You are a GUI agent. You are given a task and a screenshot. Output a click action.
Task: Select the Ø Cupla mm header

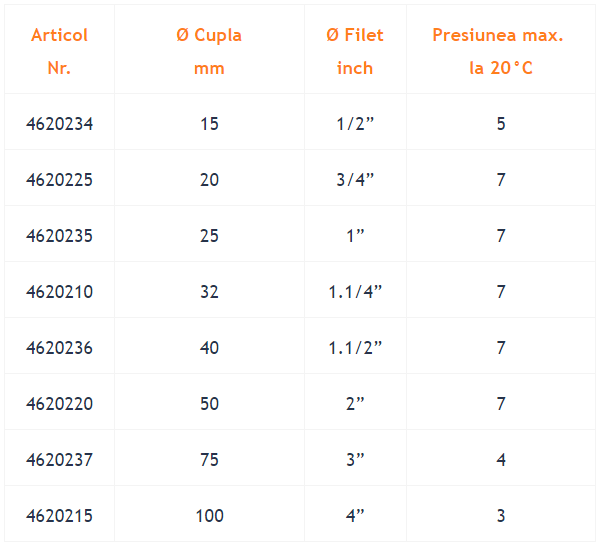pyautogui.click(x=209, y=51)
